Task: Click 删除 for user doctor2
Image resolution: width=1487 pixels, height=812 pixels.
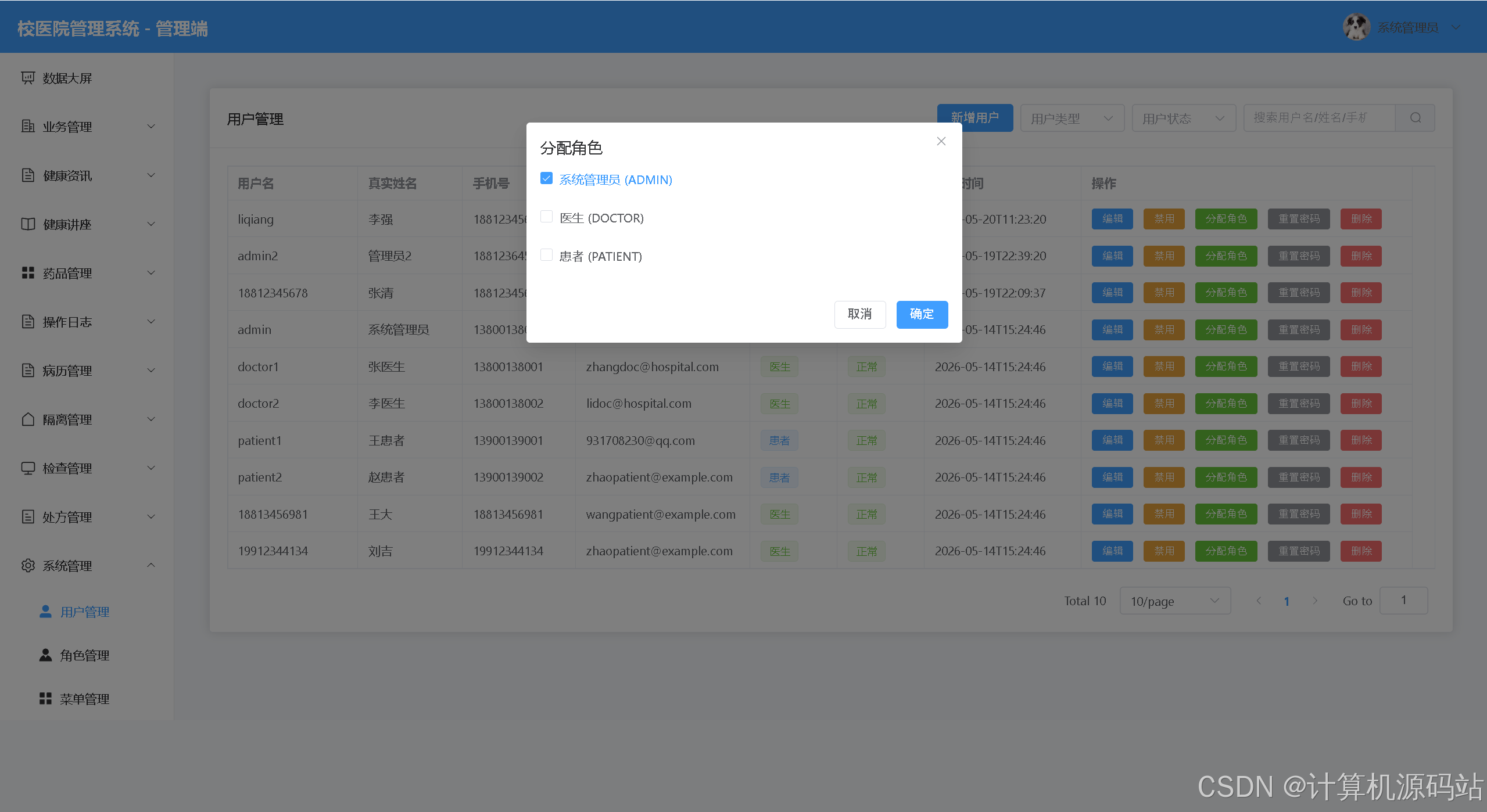Action: pyautogui.click(x=1361, y=403)
